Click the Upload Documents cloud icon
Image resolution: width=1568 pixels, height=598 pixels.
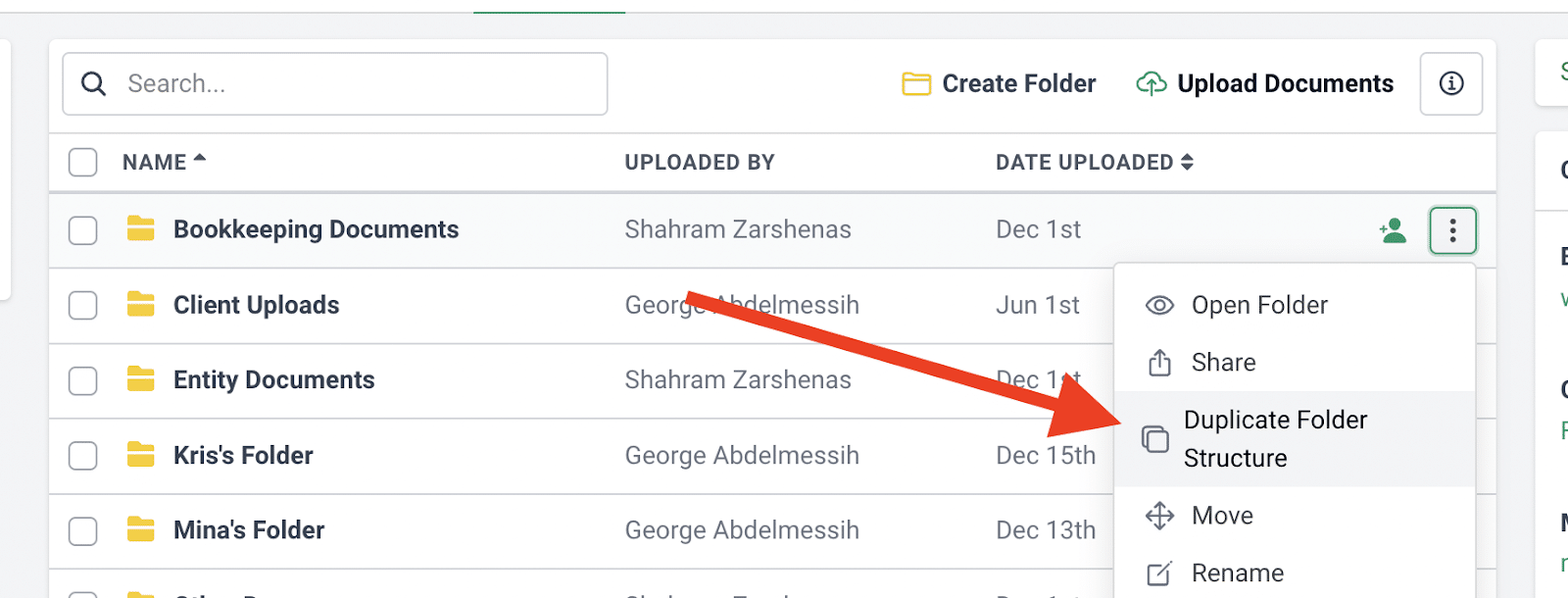point(1151,83)
